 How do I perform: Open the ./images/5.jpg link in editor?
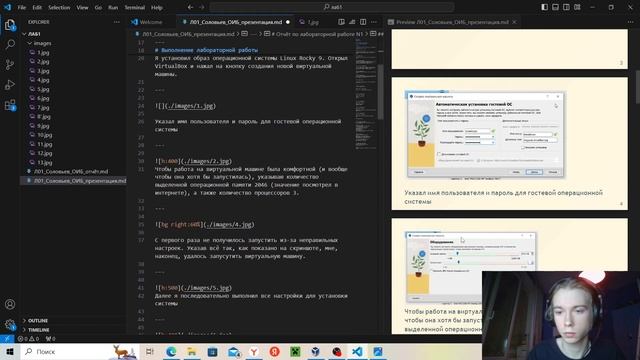coord(207,288)
